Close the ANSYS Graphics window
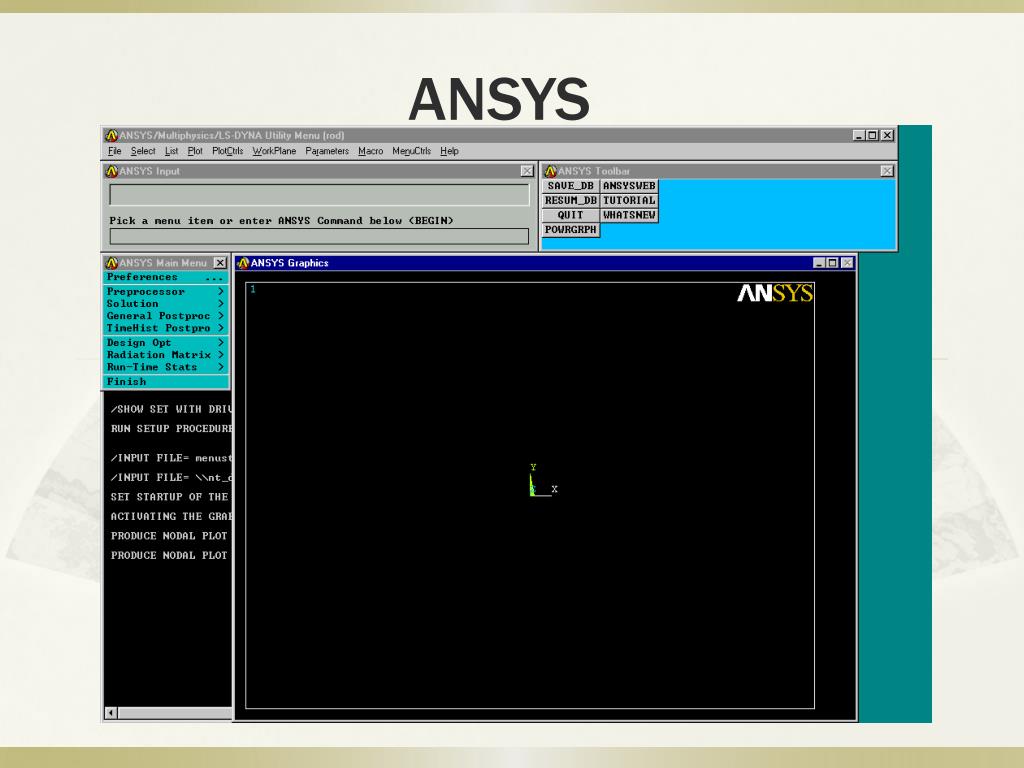This screenshot has height=768, width=1024. coord(847,263)
